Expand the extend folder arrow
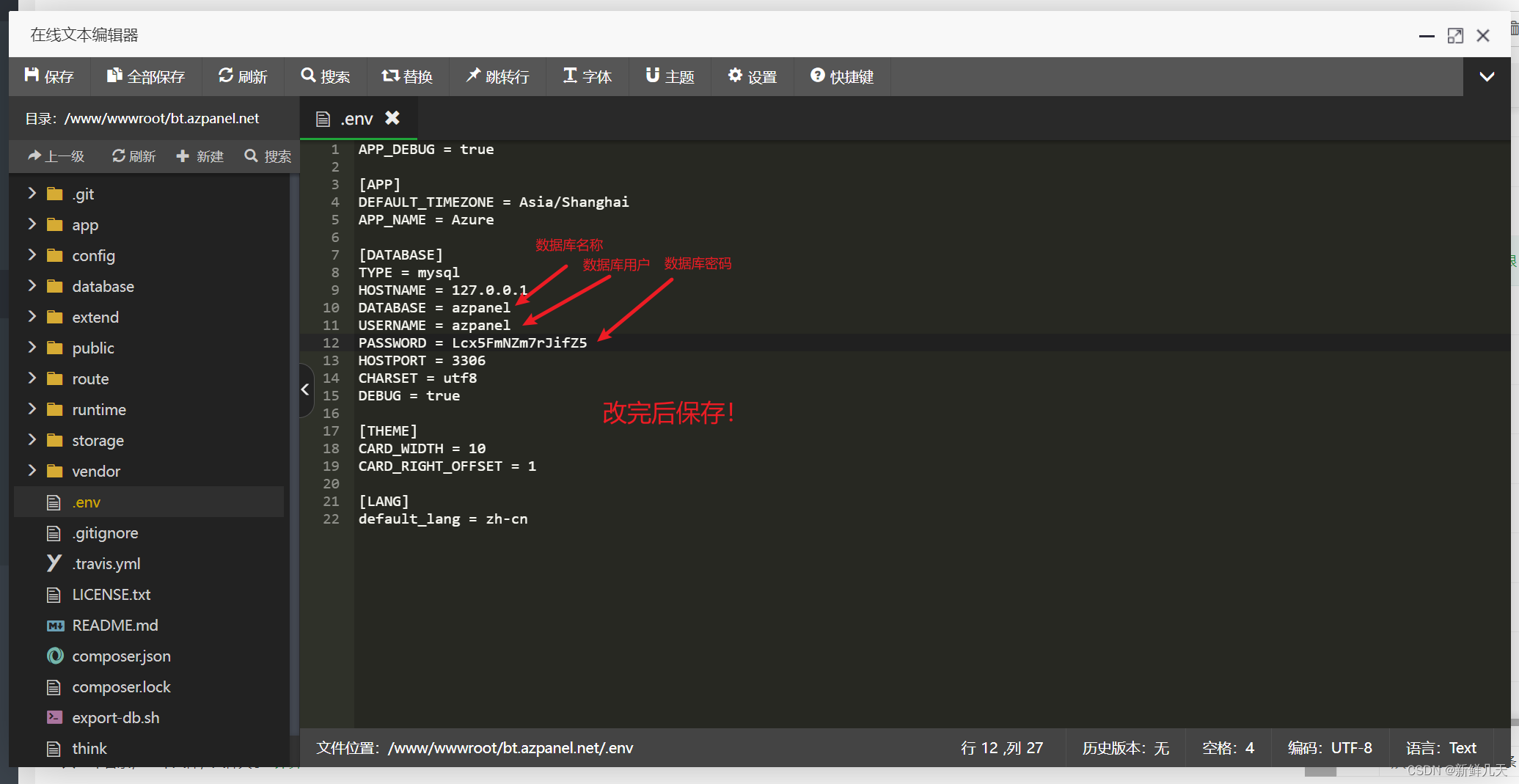The image size is (1519, 784). [32, 316]
